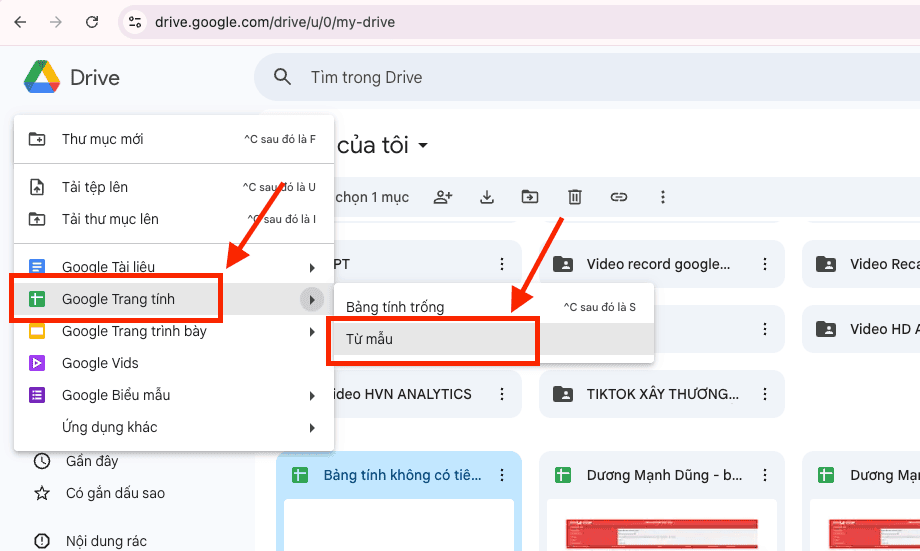
Task: Open more actions in the selection toolbar
Action: (x=662, y=197)
